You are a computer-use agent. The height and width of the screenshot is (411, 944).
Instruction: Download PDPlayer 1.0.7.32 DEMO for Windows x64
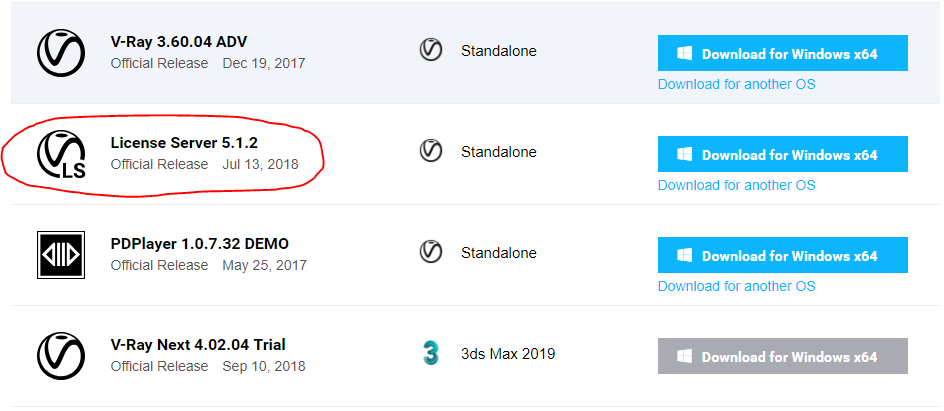tap(782, 256)
